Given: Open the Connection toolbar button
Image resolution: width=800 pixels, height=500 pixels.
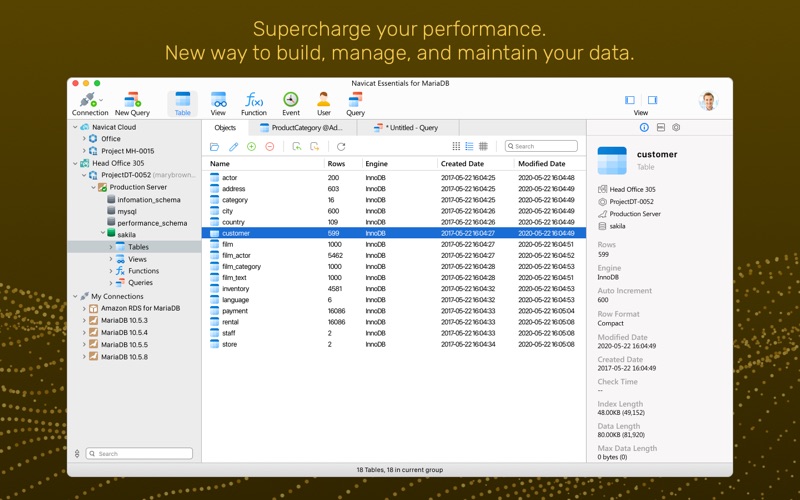Looking at the screenshot, I should point(90,104).
